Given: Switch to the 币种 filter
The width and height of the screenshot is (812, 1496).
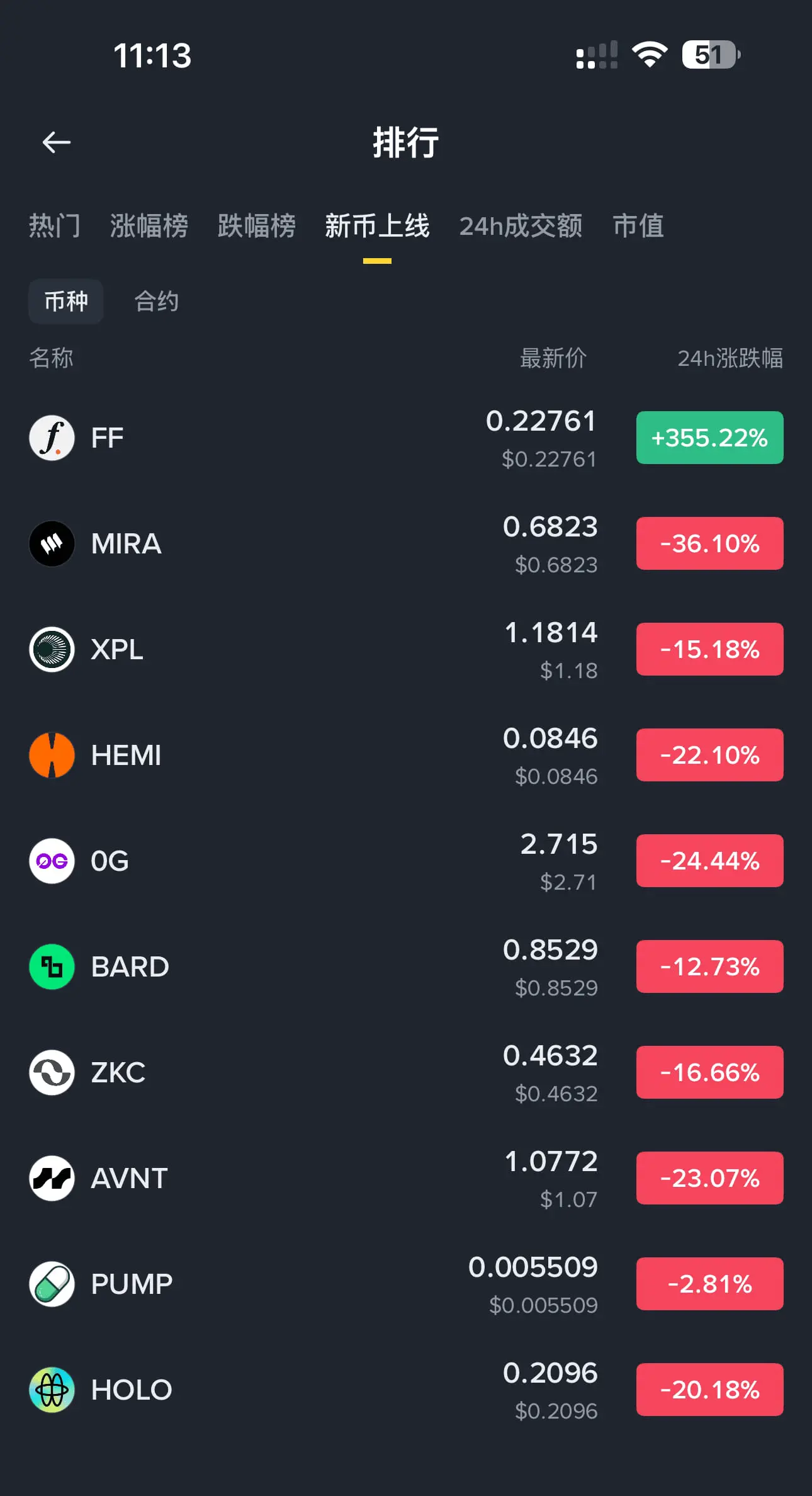Looking at the screenshot, I should click(66, 302).
